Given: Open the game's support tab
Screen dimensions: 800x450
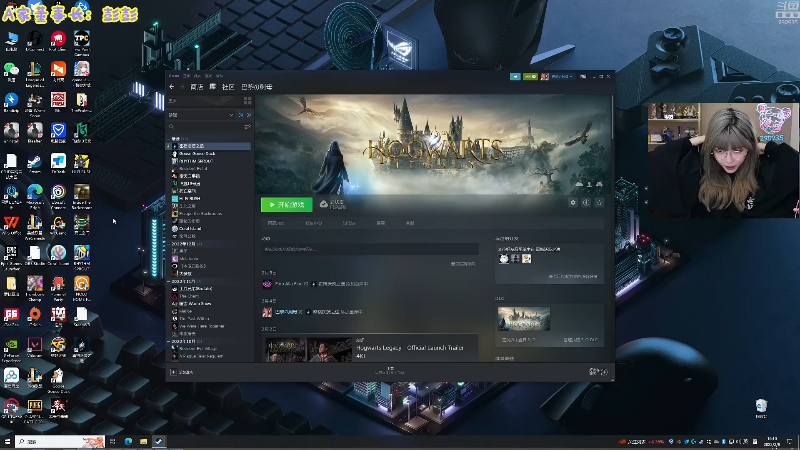Looking at the screenshot, I should 410,223.
